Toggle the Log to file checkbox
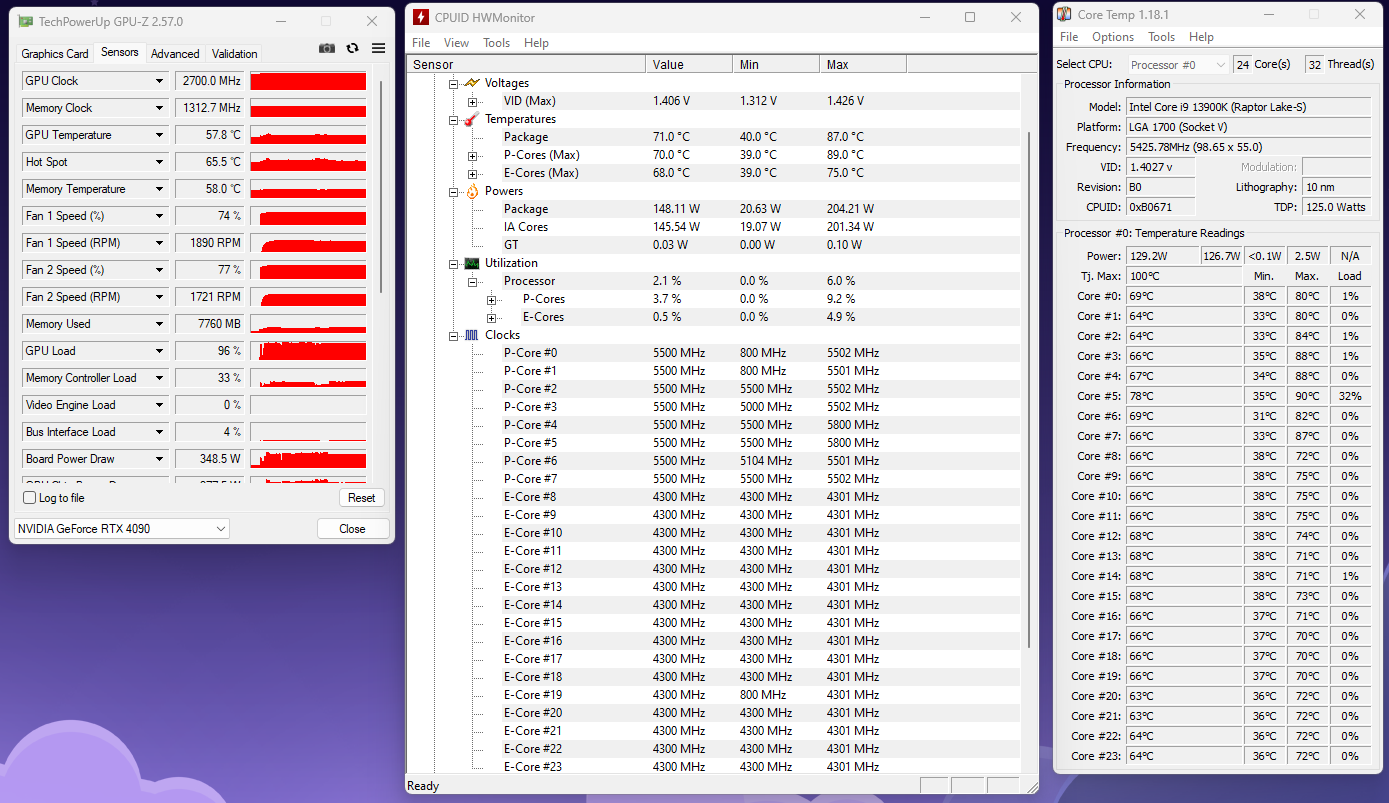Screen dimensions: 1389x803 (29, 498)
